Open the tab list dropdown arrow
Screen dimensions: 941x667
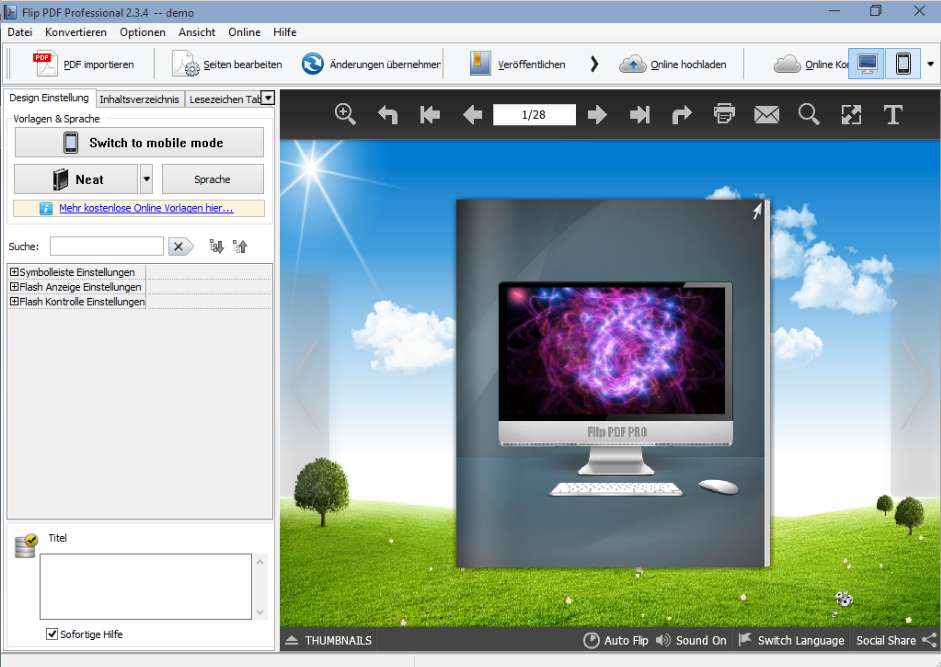268,98
